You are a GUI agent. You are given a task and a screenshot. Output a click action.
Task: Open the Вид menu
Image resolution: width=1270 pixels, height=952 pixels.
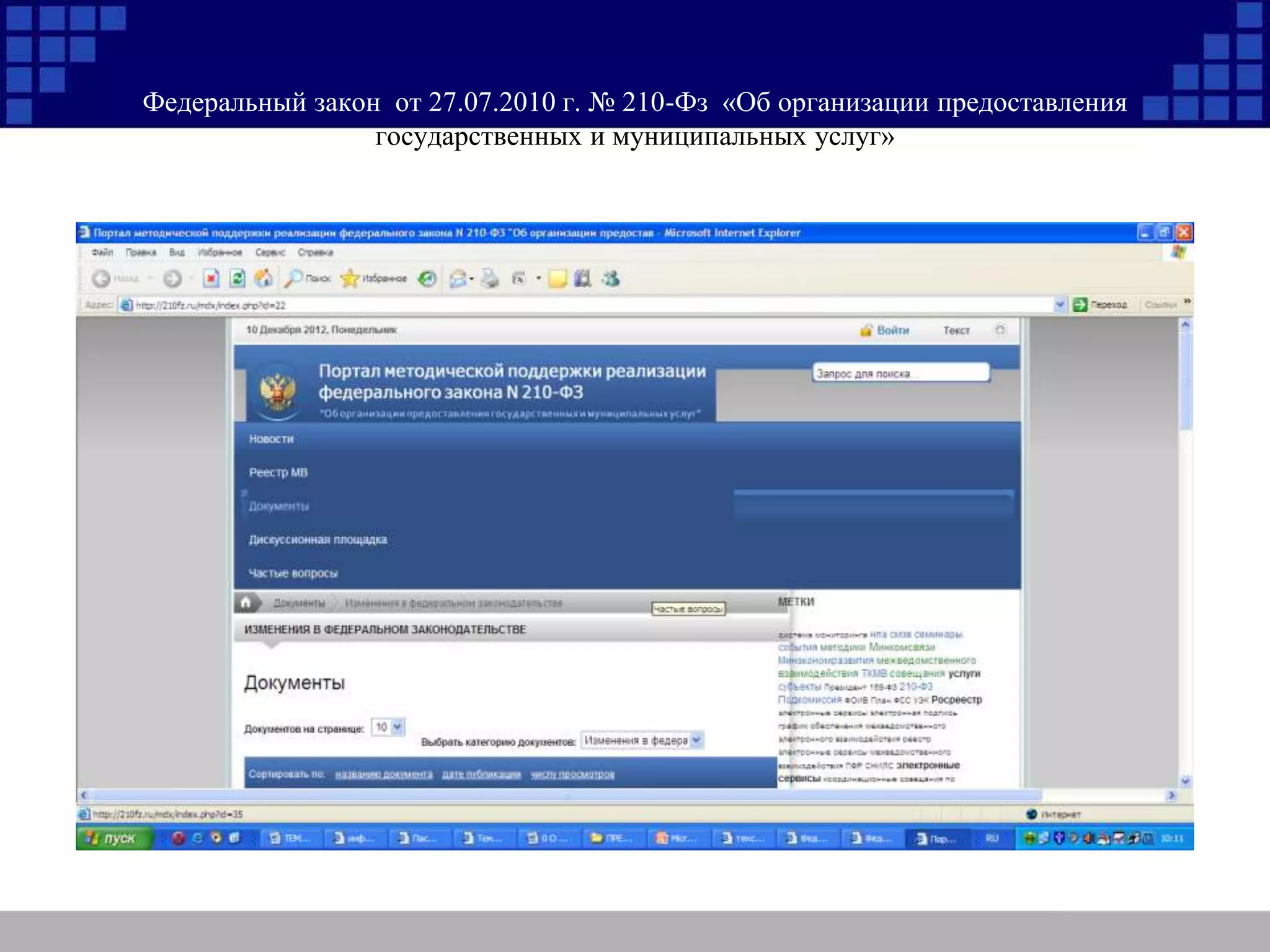click(177, 252)
